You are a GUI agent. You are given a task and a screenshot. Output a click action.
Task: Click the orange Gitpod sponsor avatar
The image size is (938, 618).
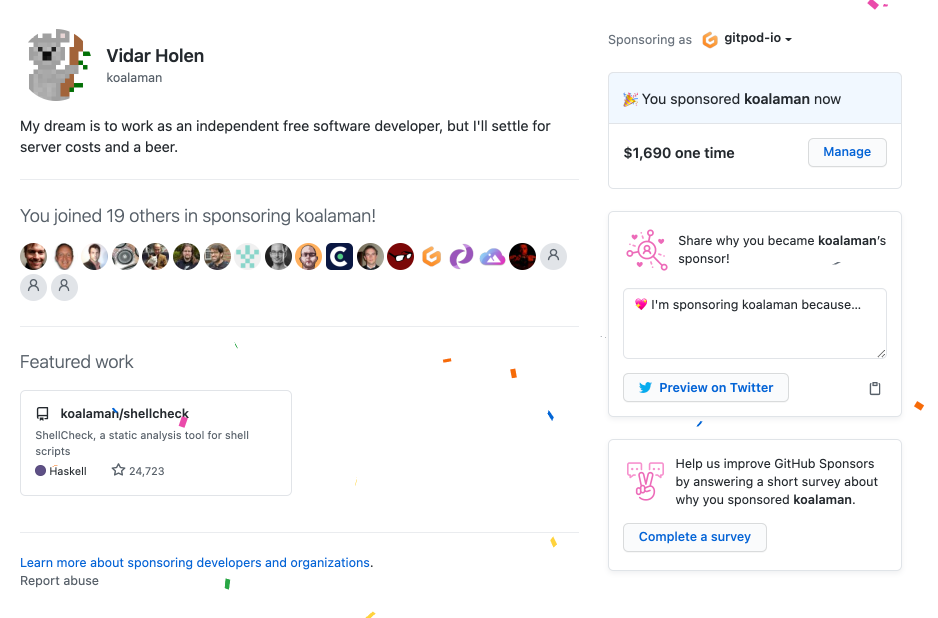[x=431, y=257]
